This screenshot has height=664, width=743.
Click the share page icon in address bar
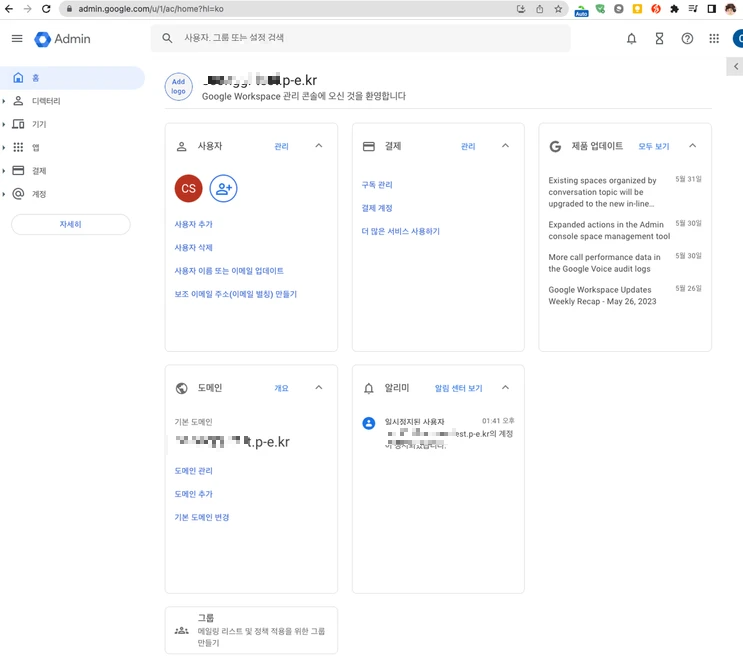tap(539, 9)
